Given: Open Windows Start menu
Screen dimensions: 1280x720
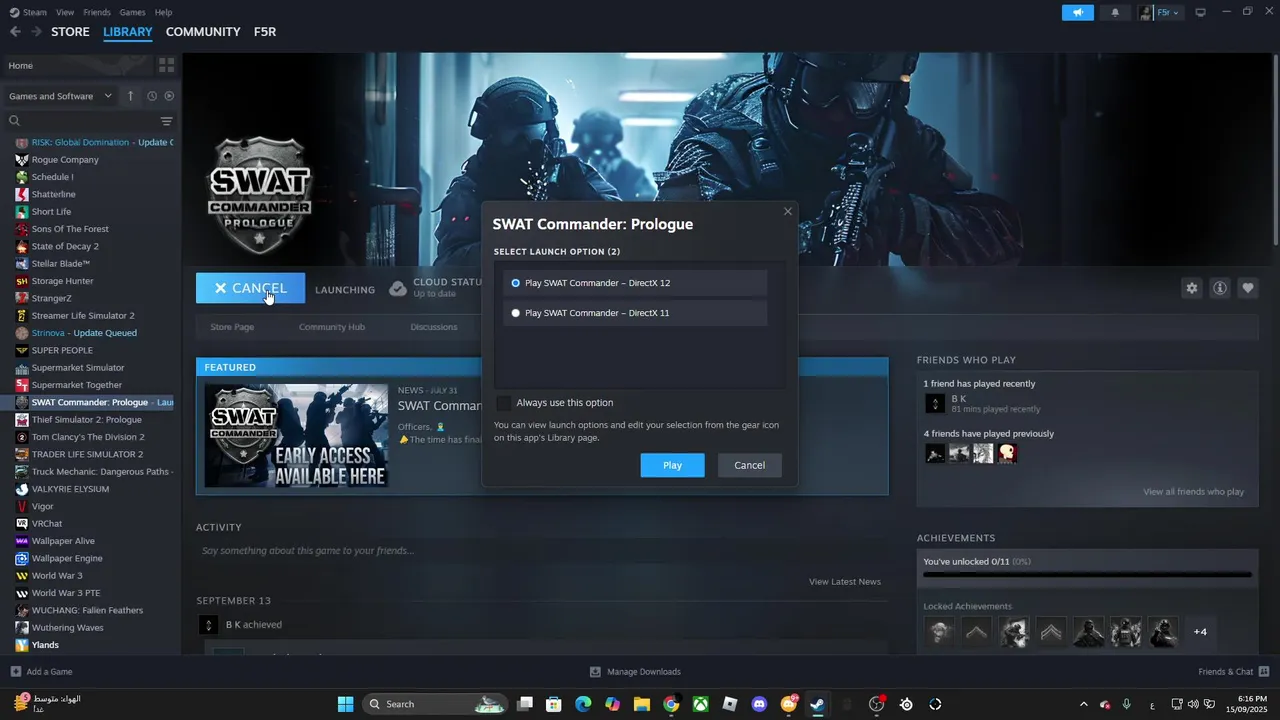Looking at the screenshot, I should pos(345,704).
